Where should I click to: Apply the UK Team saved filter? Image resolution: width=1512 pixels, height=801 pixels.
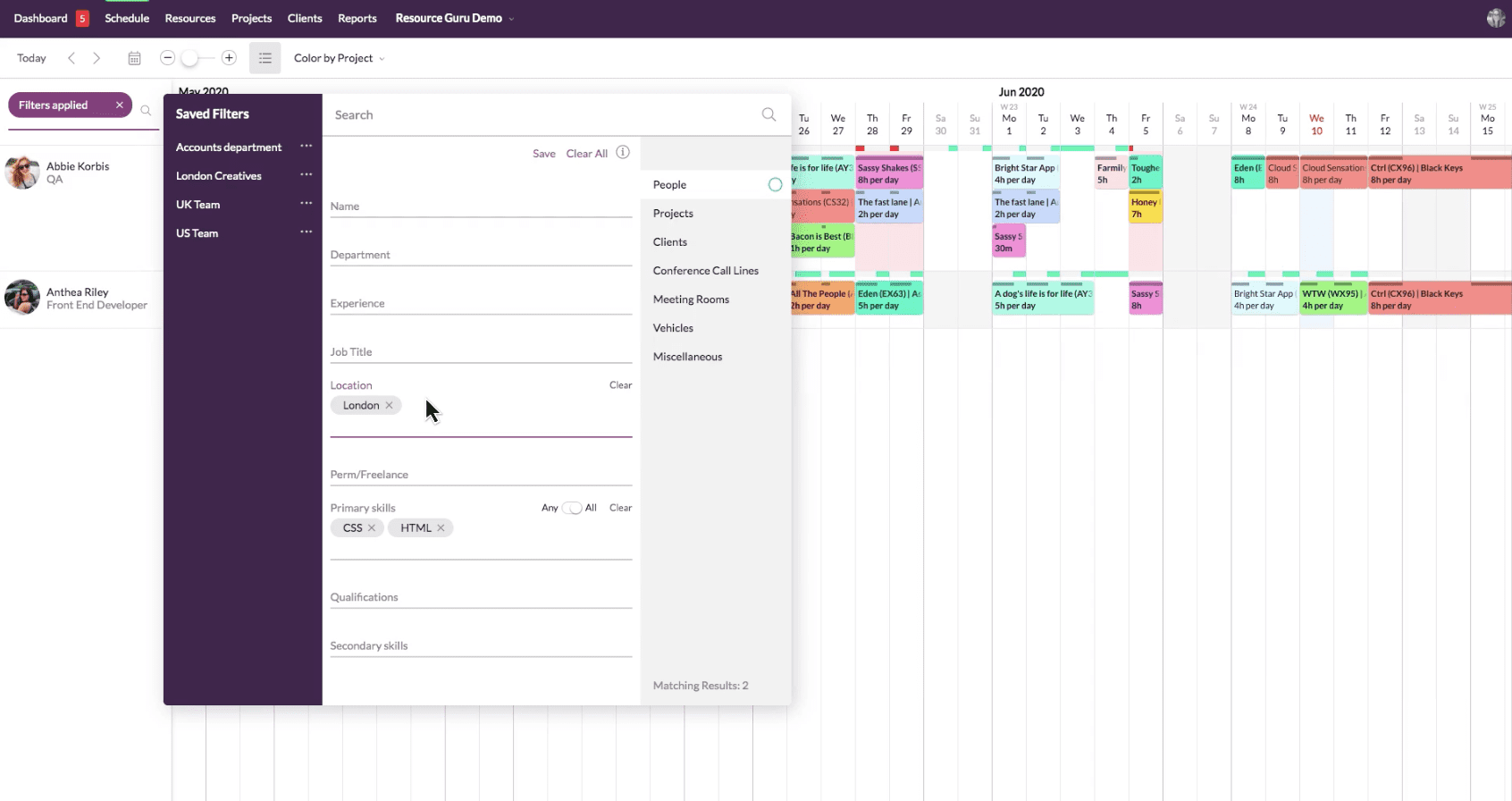[197, 205]
